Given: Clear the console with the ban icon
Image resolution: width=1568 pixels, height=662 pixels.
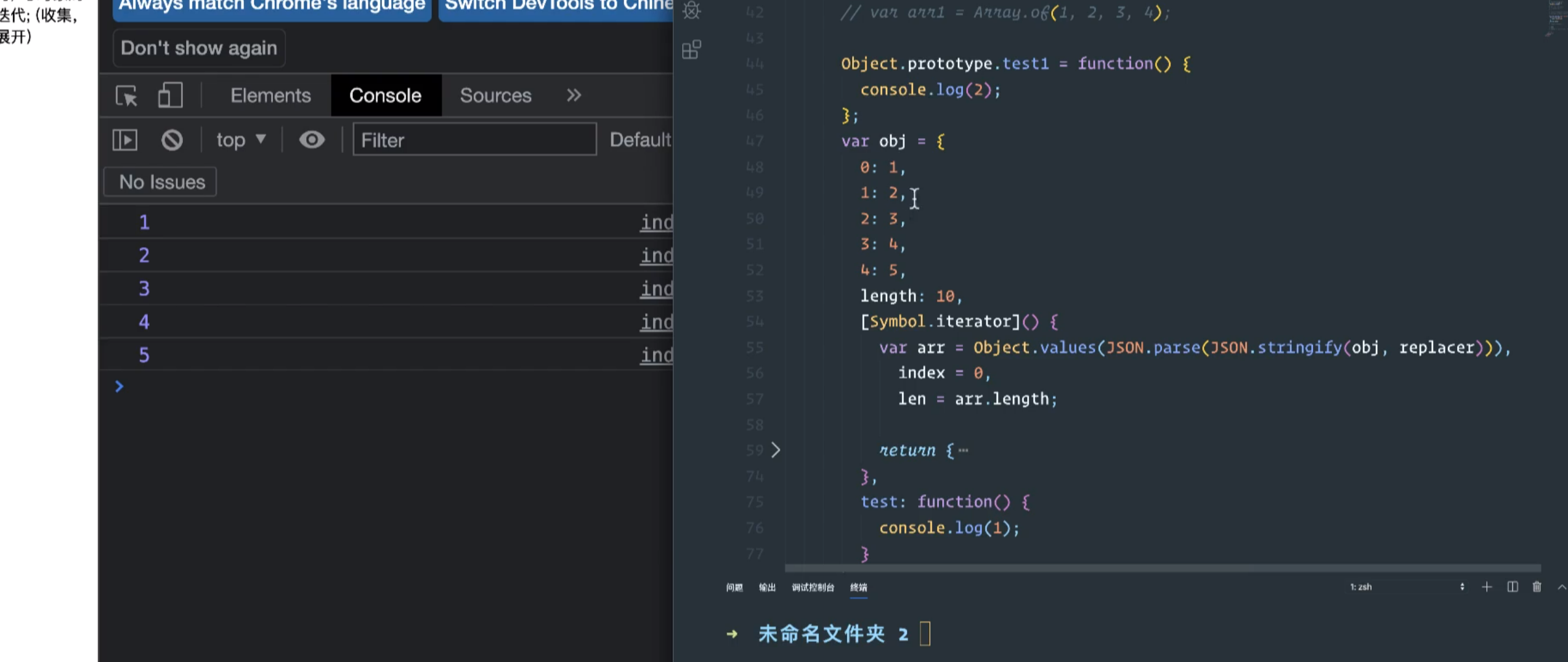Looking at the screenshot, I should pos(172,140).
